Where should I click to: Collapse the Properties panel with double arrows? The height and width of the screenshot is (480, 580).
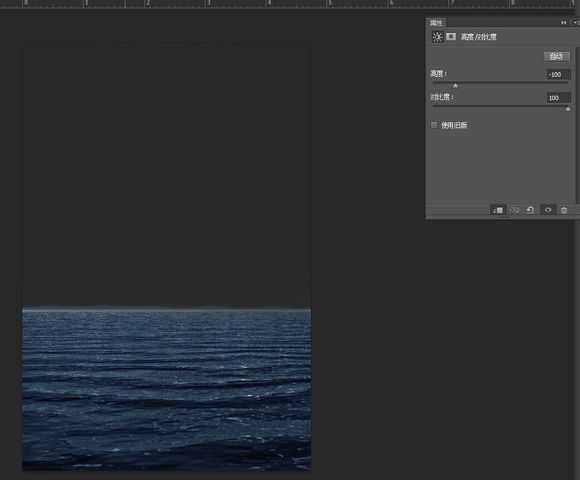tap(563, 23)
